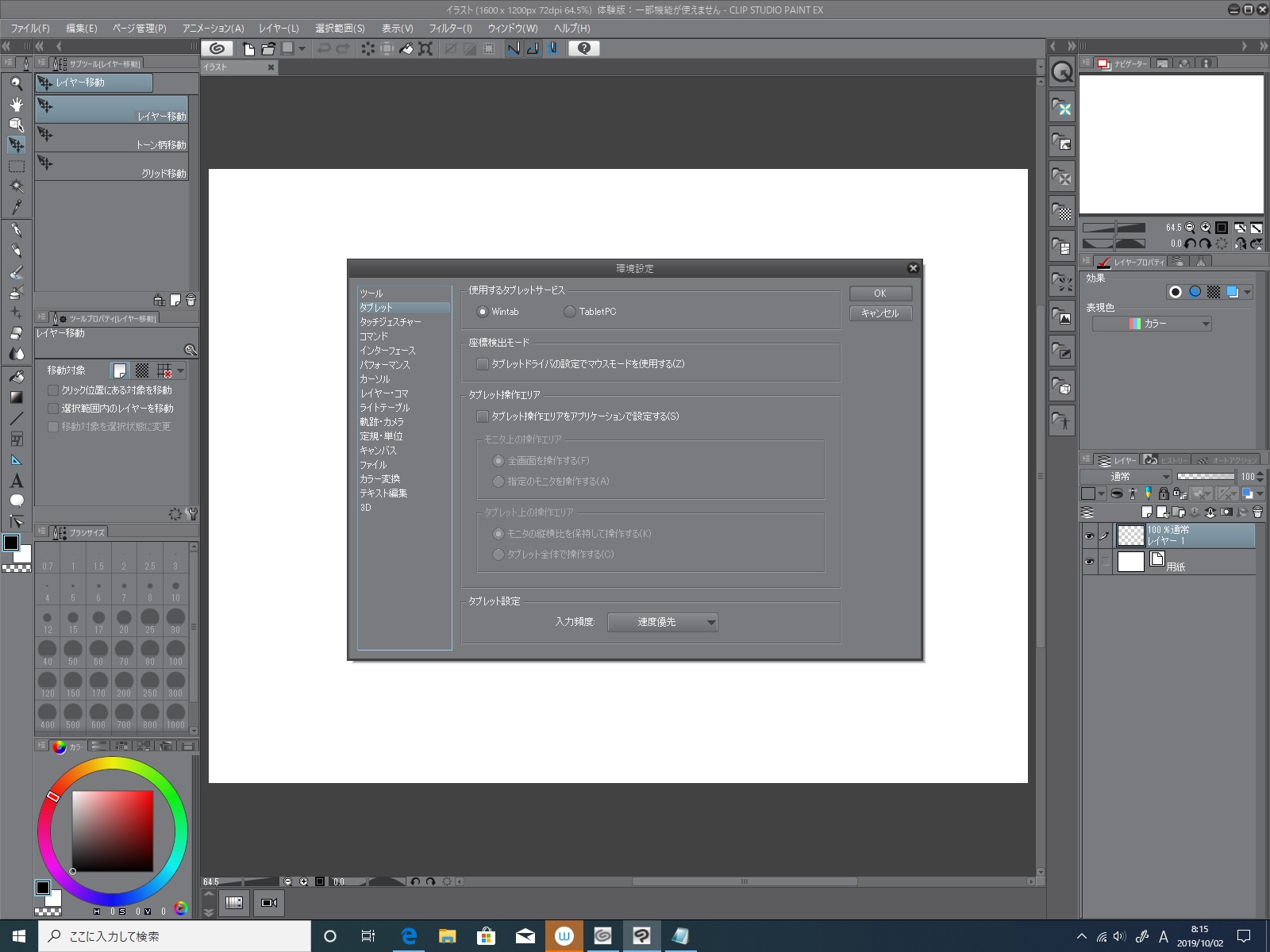Click the キャンセル button
Screen dimensions: 1270x952
tap(879, 313)
